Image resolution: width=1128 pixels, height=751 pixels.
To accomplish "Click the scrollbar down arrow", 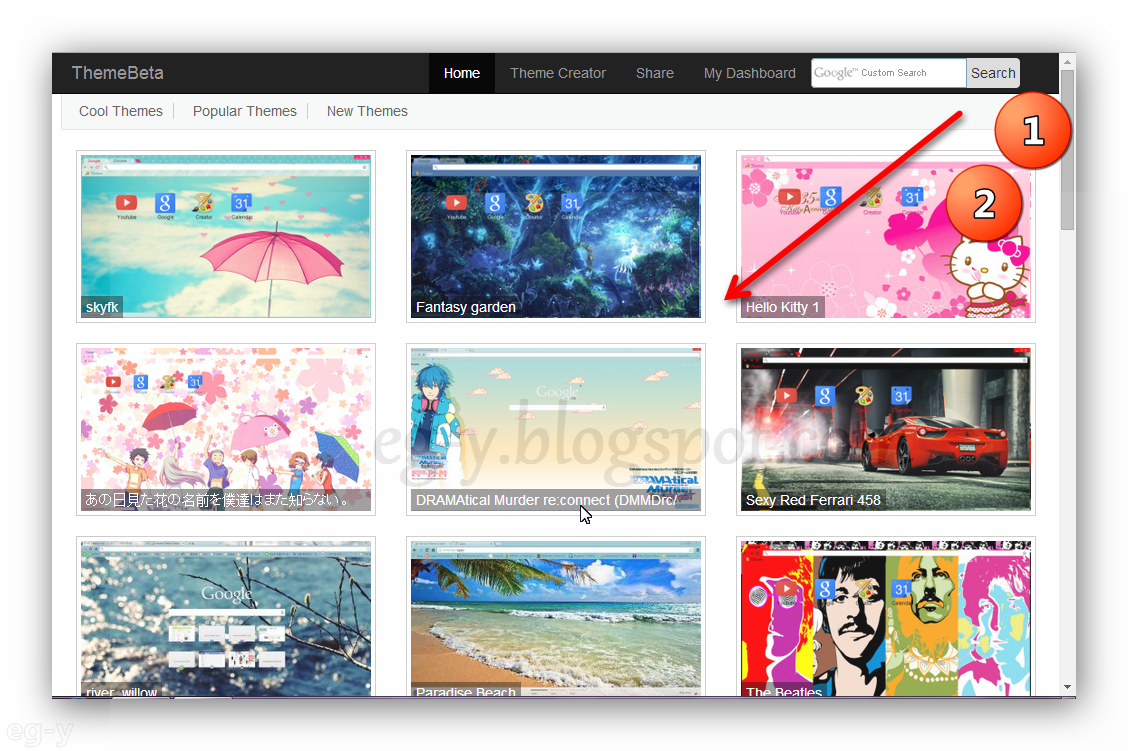I will [x=1068, y=688].
